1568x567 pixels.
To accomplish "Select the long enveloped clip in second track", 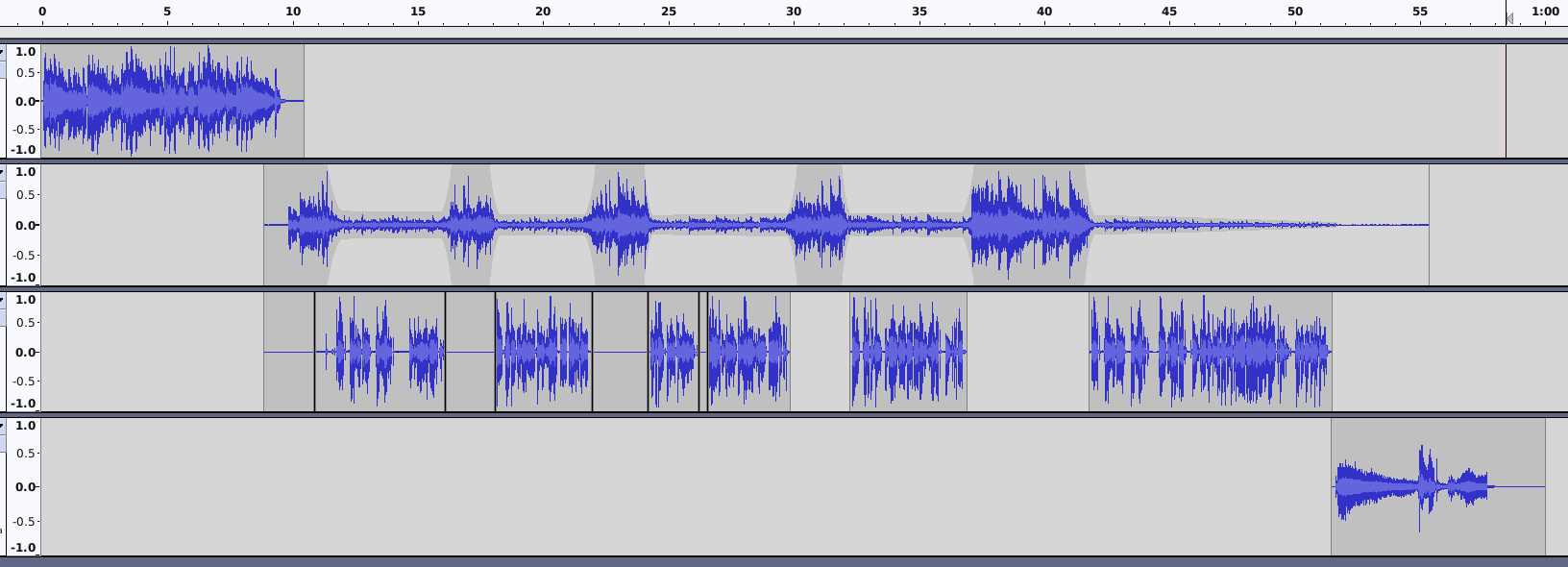I will (846, 225).
